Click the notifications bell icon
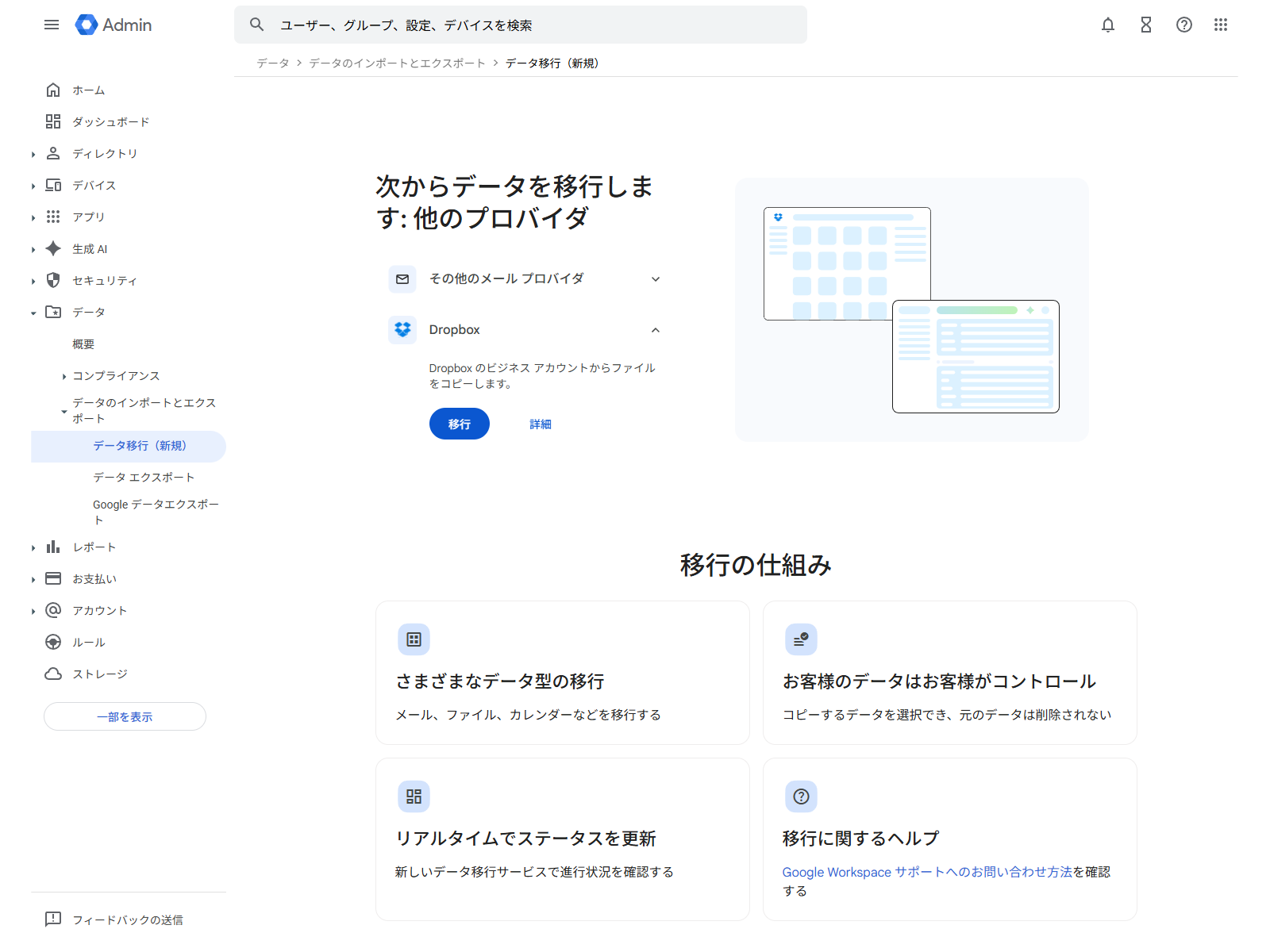The image size is (1270, 952). coord(1107,25)
